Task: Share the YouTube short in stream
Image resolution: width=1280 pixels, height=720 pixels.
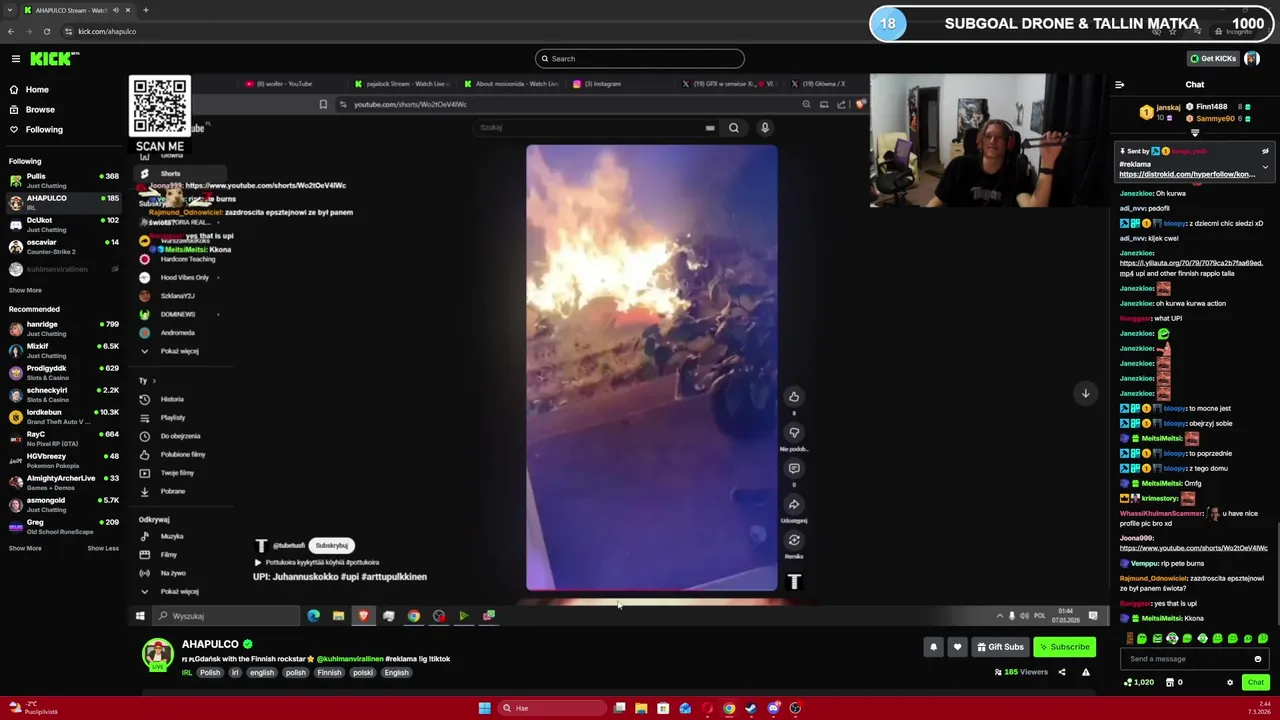Action: [x=794, y=505]
